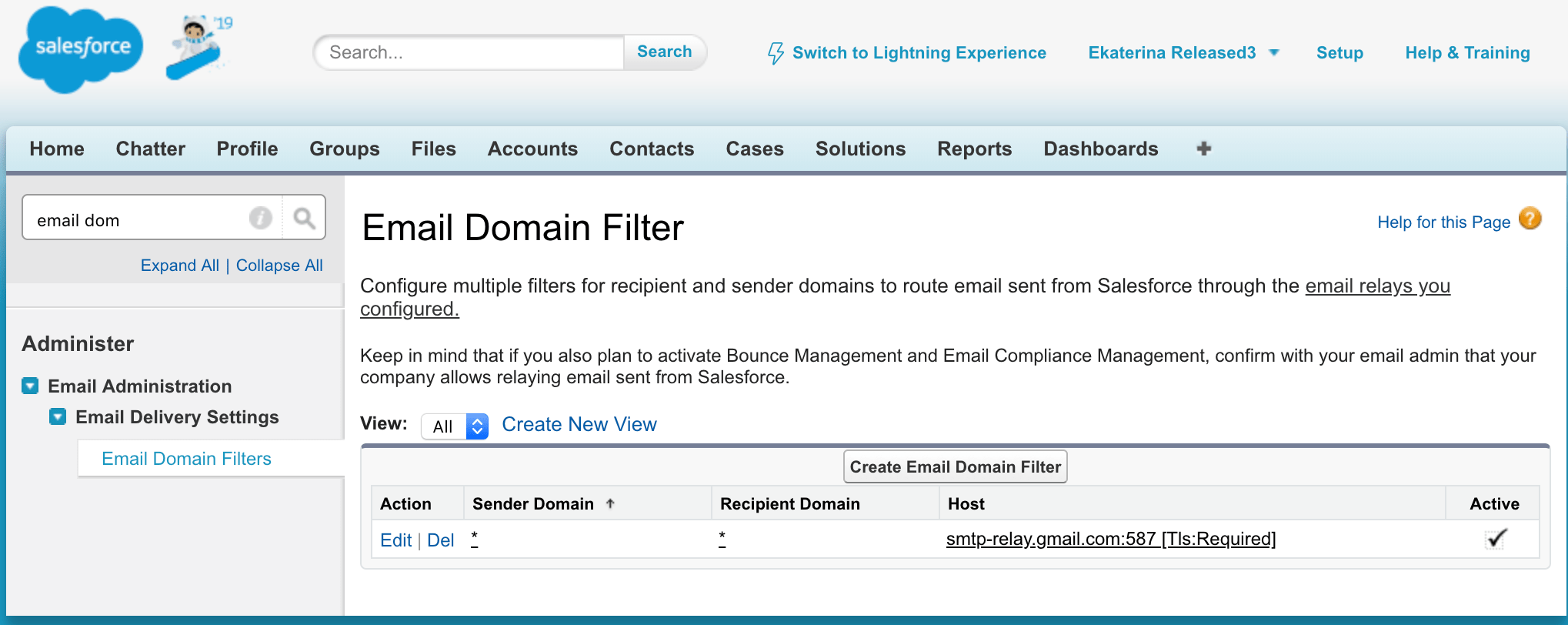Image resolution: width=1568 pixels, height=625 pixels.
Task: Click Create New View link
Action: (579, 424)
